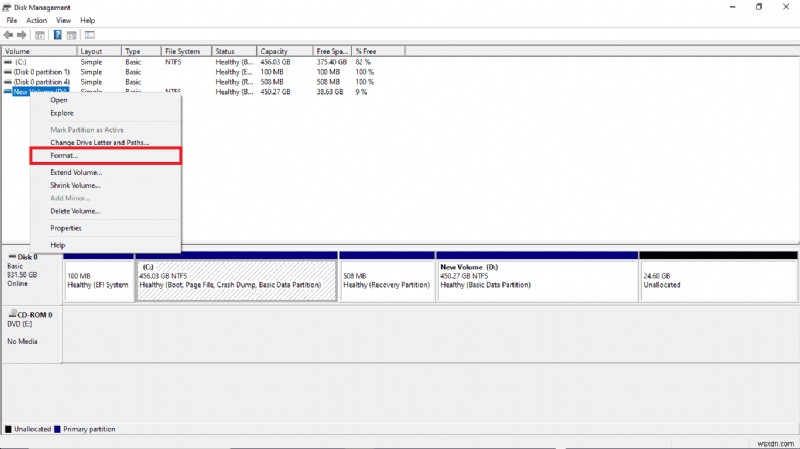Click the blue Help question mark icon
Screen dimensions: 800x449
58,35
